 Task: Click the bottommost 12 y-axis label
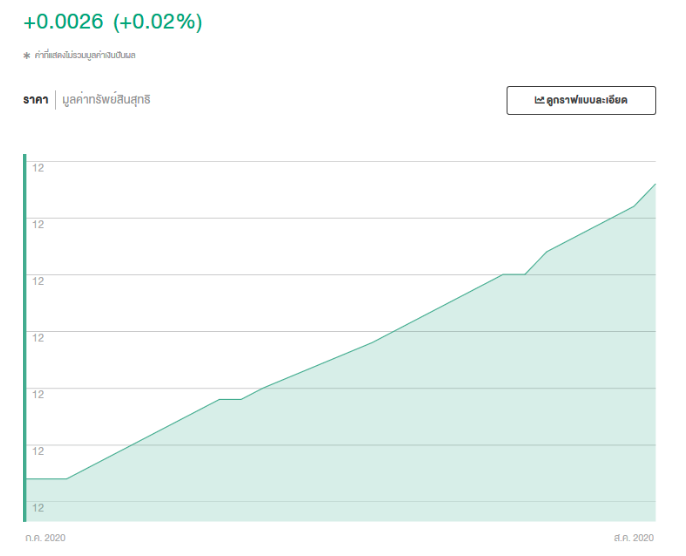(38, 508)
